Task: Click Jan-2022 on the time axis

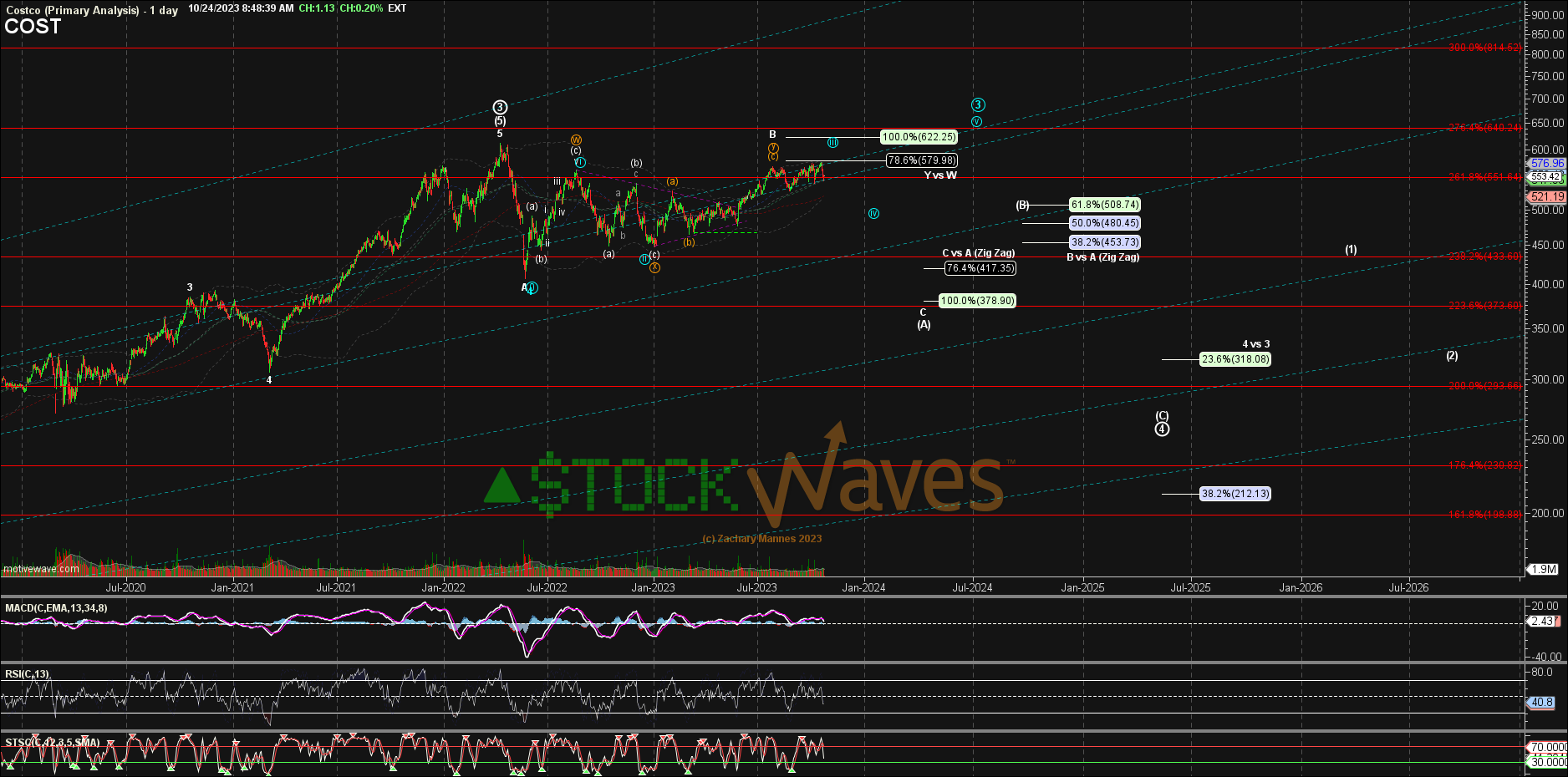Action: 443,587
